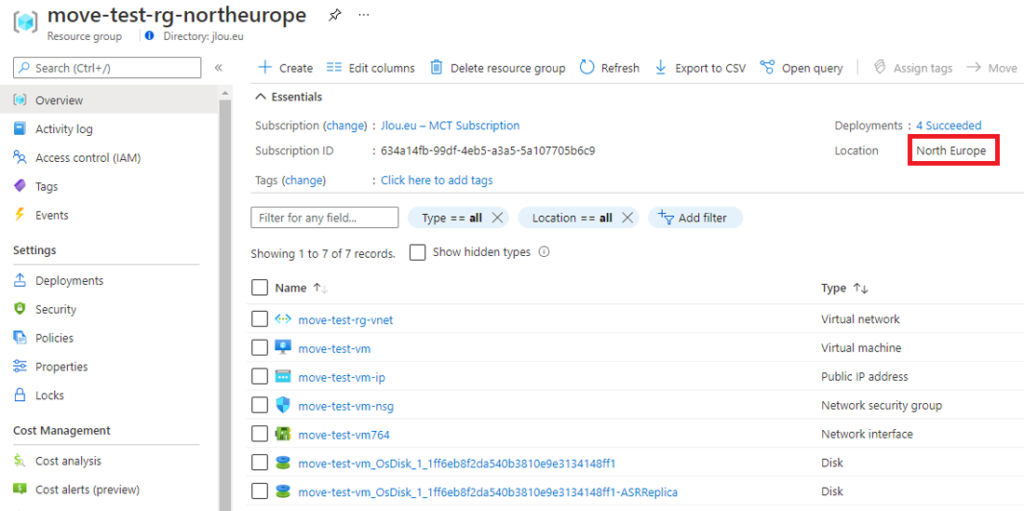The image size is (1024, 511).
Task: Pin the resource group to dashboard
Action: pyautogui.click(x=334, y=16)
